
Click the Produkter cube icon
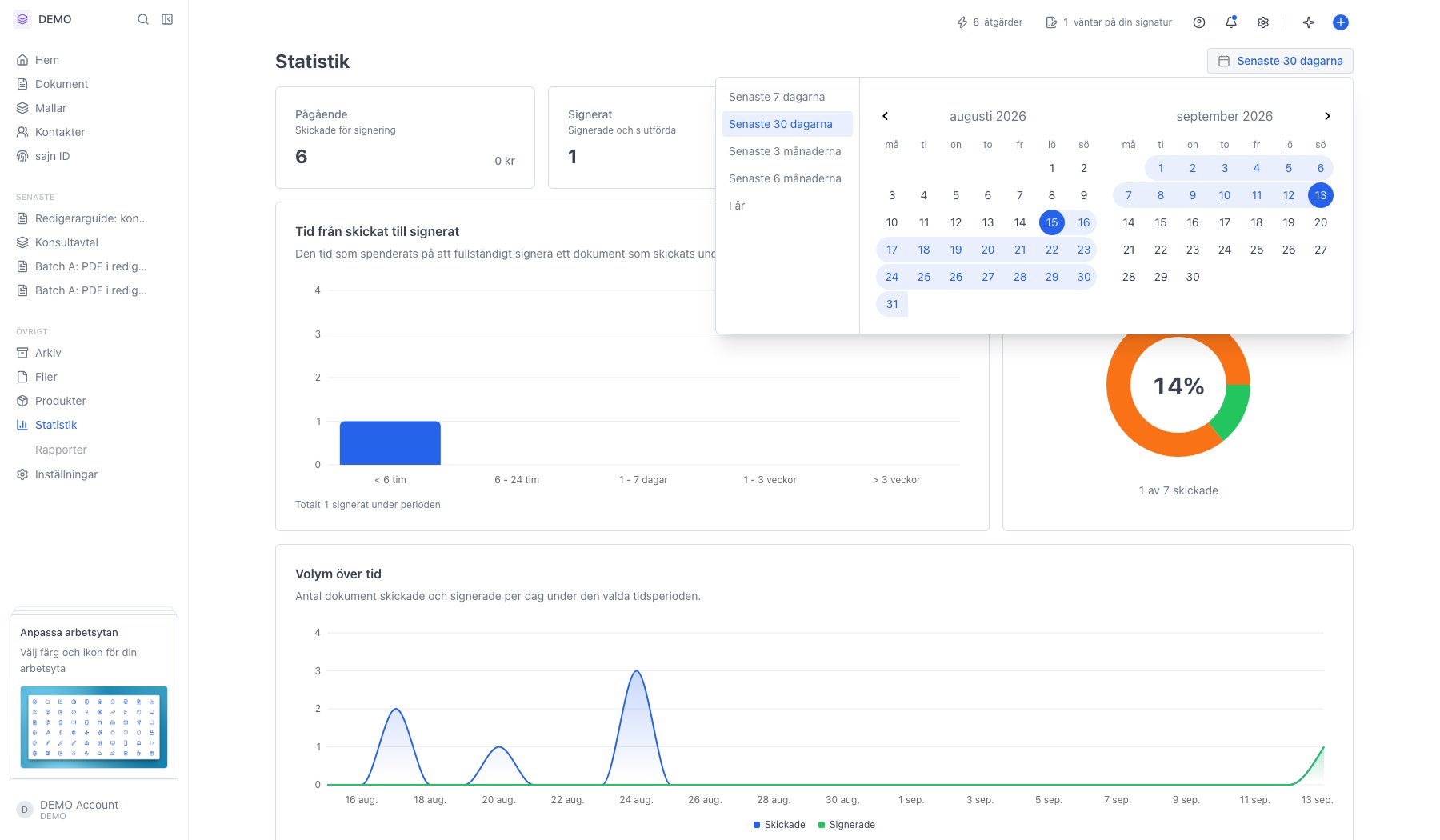point(22,401)
